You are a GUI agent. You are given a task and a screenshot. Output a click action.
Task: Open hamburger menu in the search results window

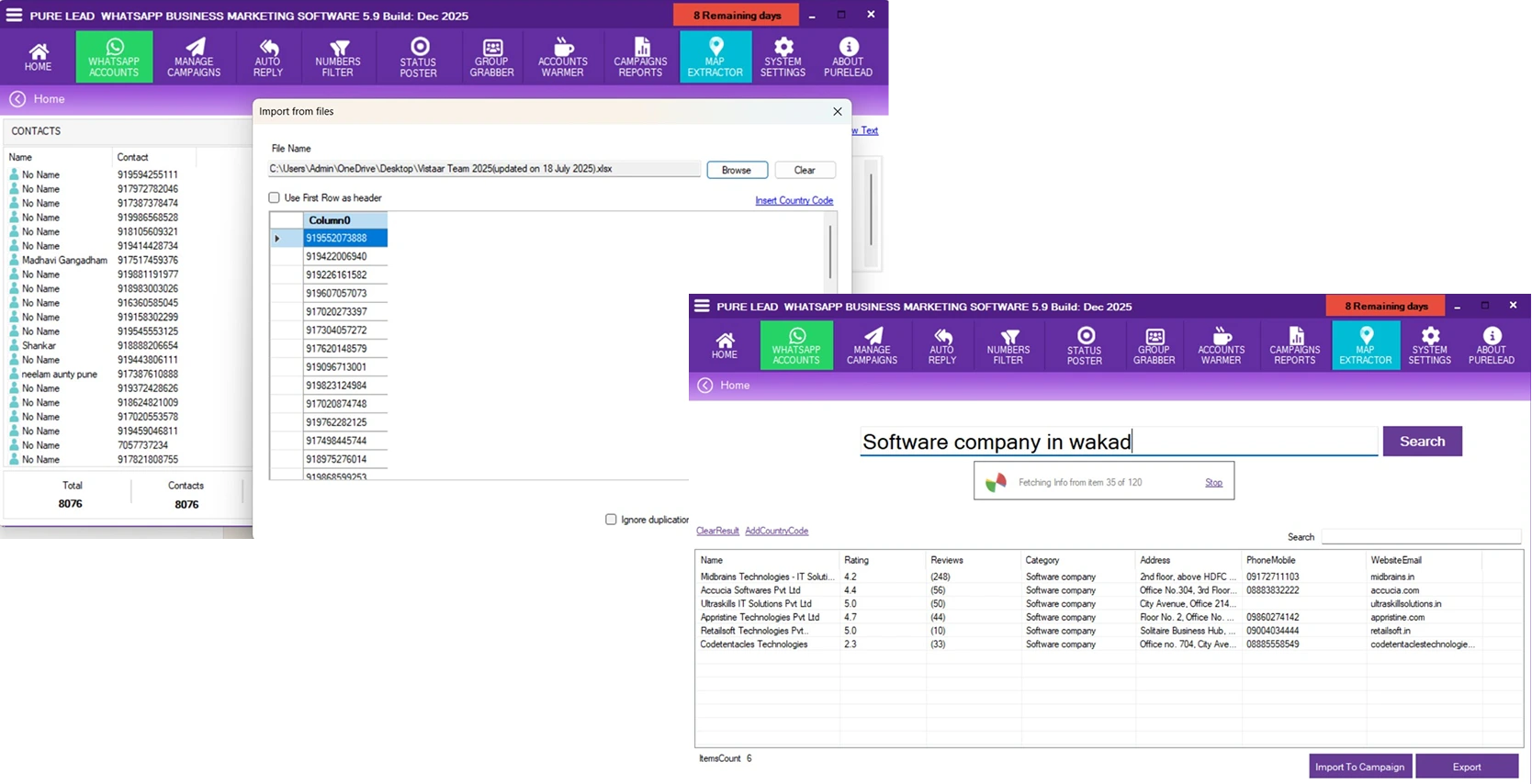point(702,306)
